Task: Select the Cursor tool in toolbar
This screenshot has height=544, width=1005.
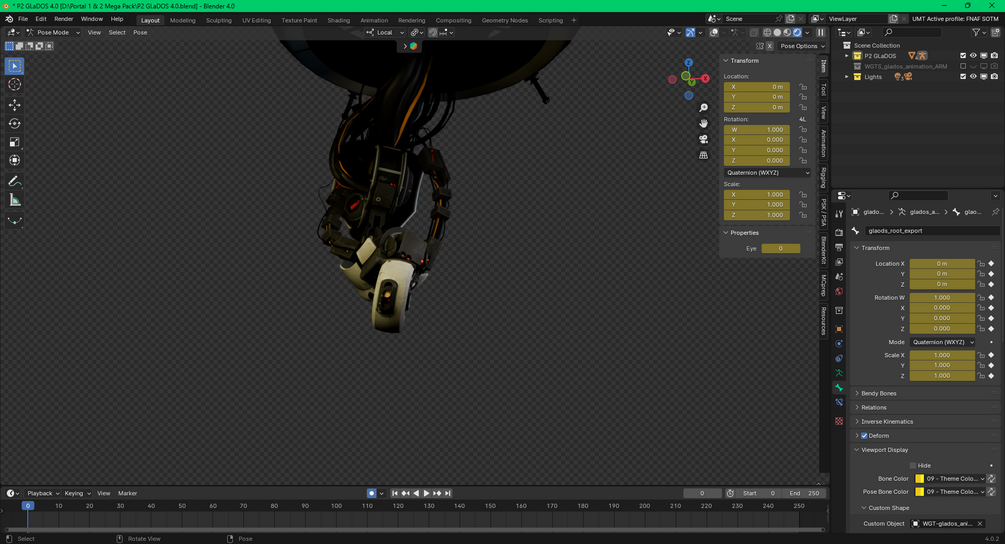Action: click(15, 85)
